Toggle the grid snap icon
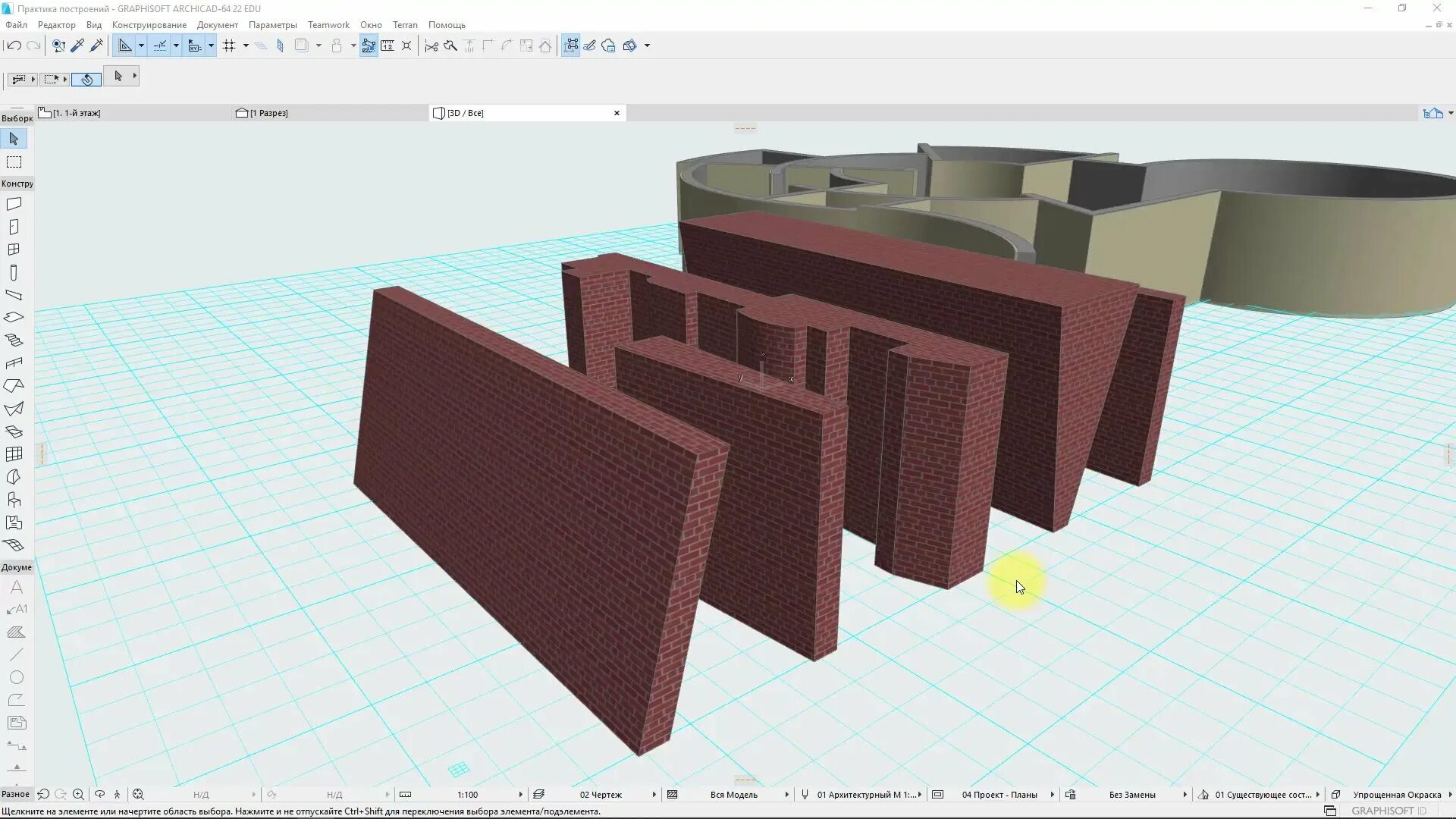The width and height of the screenshot is (1456, 819). pyautogui.click(x=229, y=45)
